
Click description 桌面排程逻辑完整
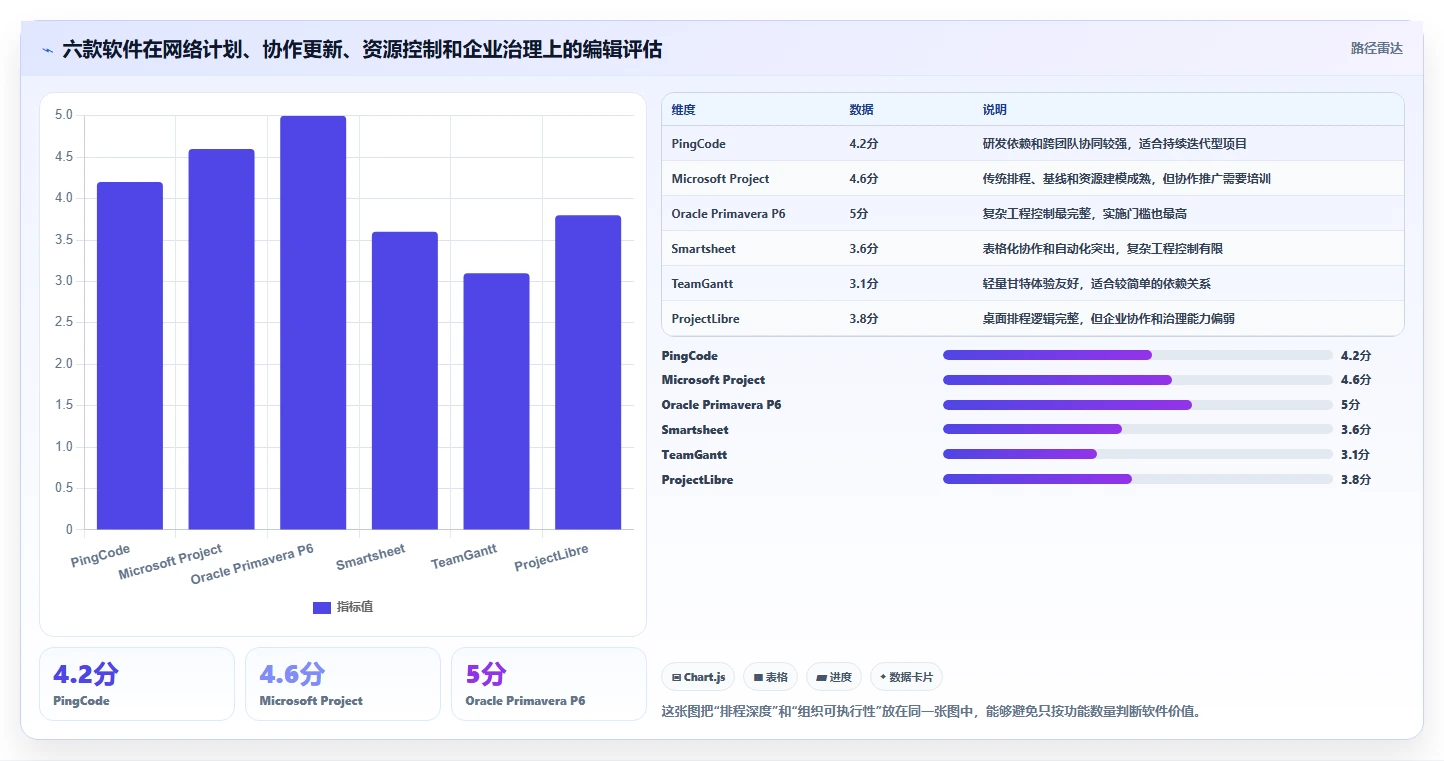1109,319
